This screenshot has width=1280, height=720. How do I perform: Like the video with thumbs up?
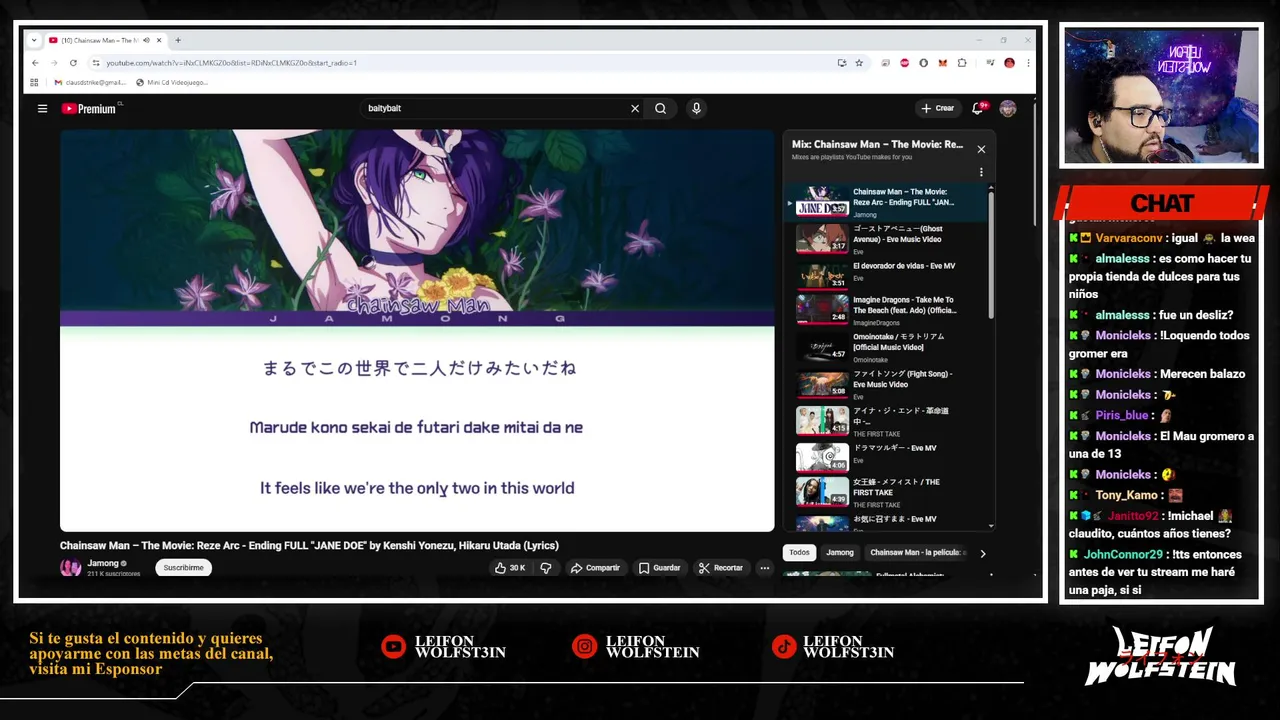(510, 568)
